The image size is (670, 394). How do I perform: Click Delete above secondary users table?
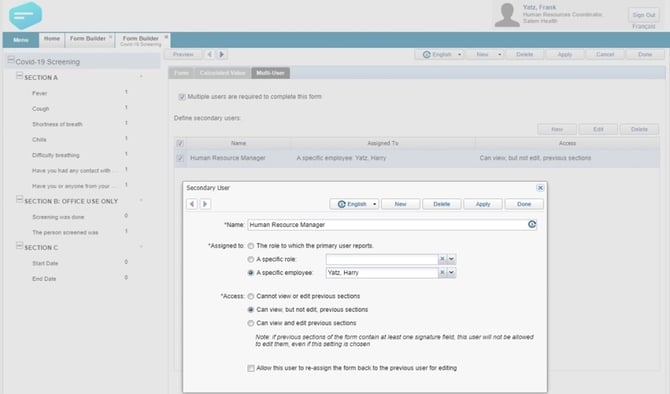pyautogui.click(x=639, y=129)
